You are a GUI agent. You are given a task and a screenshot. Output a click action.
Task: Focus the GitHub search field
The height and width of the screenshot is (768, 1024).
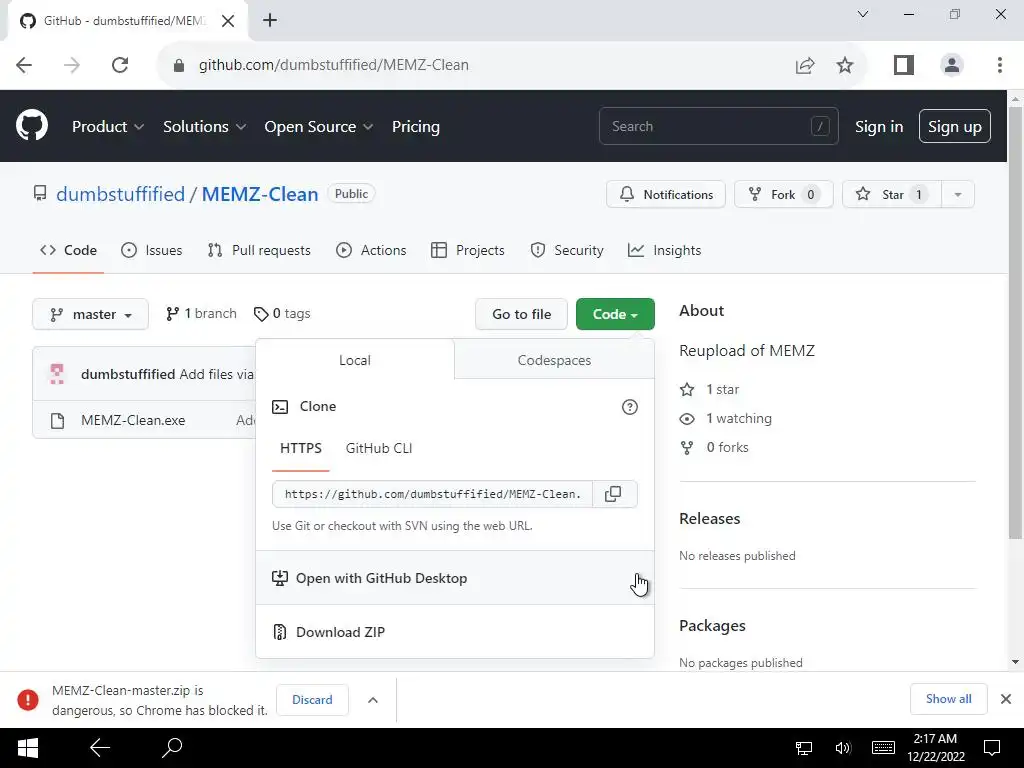coord(718,126)
